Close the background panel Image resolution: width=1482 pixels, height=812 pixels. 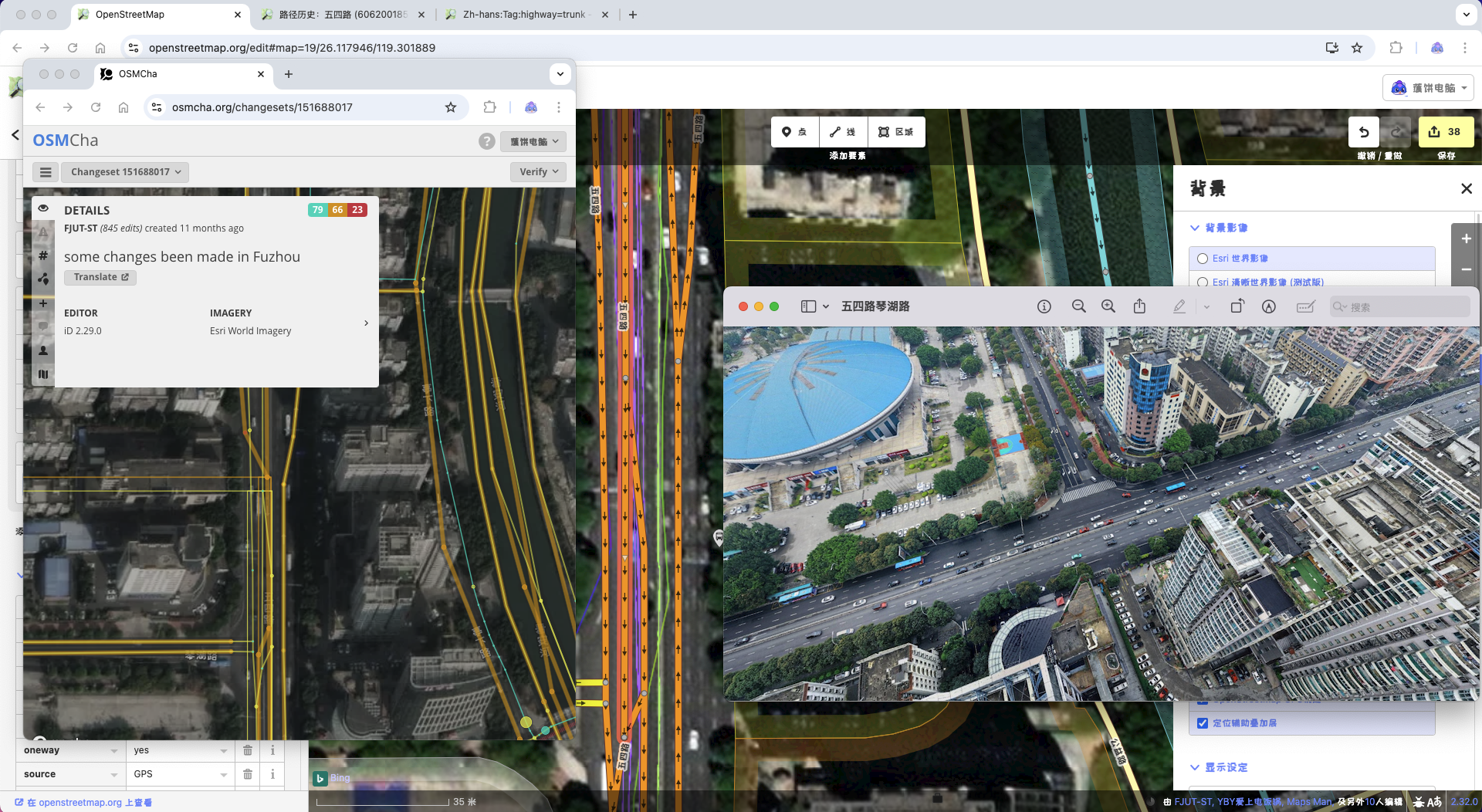coord(1467,188)
